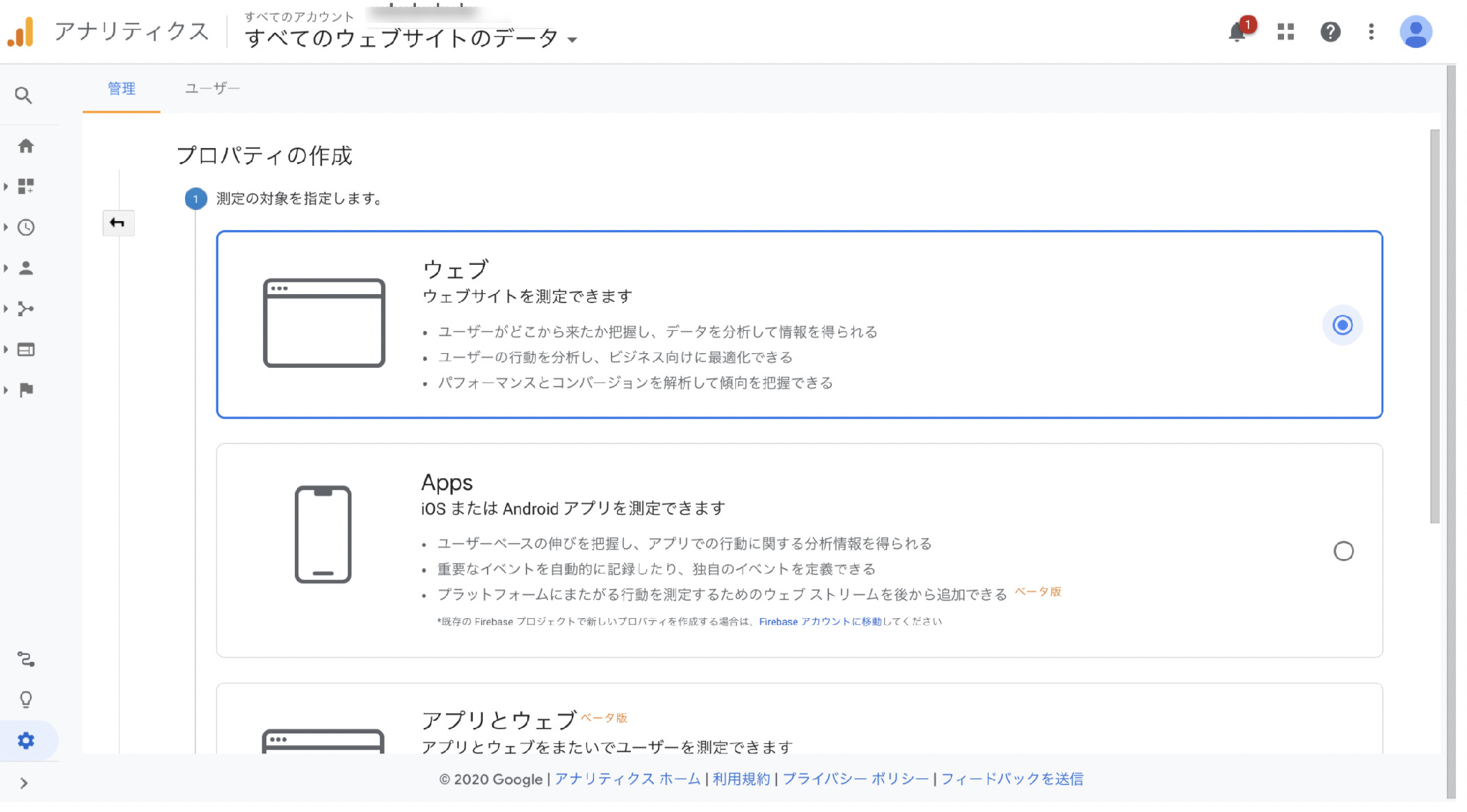This screenshot has width=1467, height=812.
Task: Open notifications with the bell icon
Action: (x=1237, y=32)
